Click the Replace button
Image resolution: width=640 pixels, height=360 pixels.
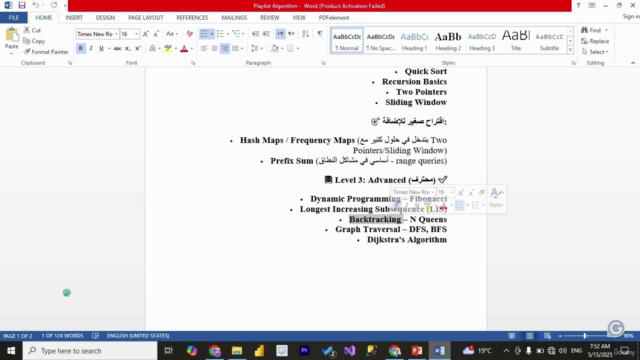pos(595,41)
